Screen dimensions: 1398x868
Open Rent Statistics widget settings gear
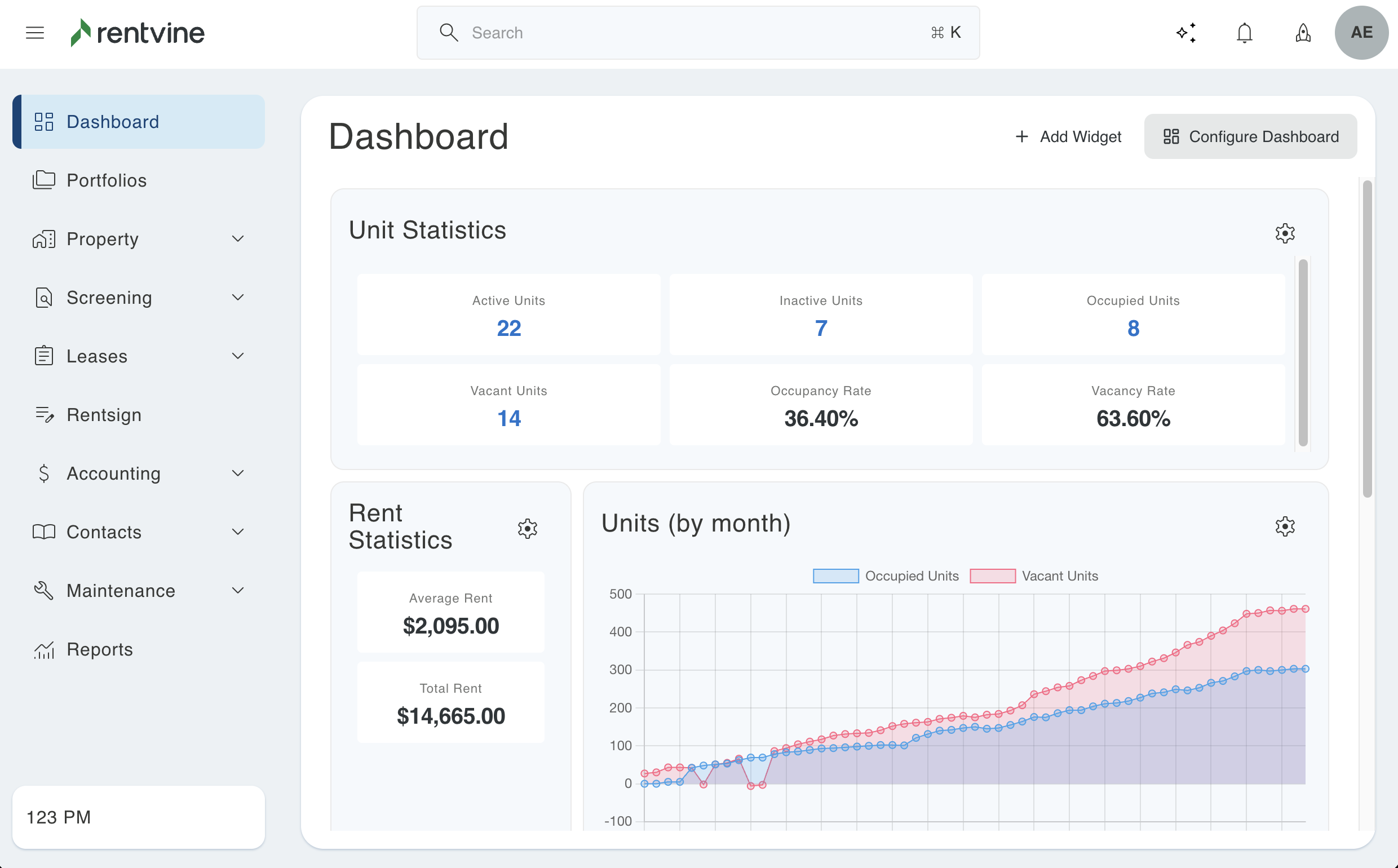pyautogui.click(x=527, y=528)
